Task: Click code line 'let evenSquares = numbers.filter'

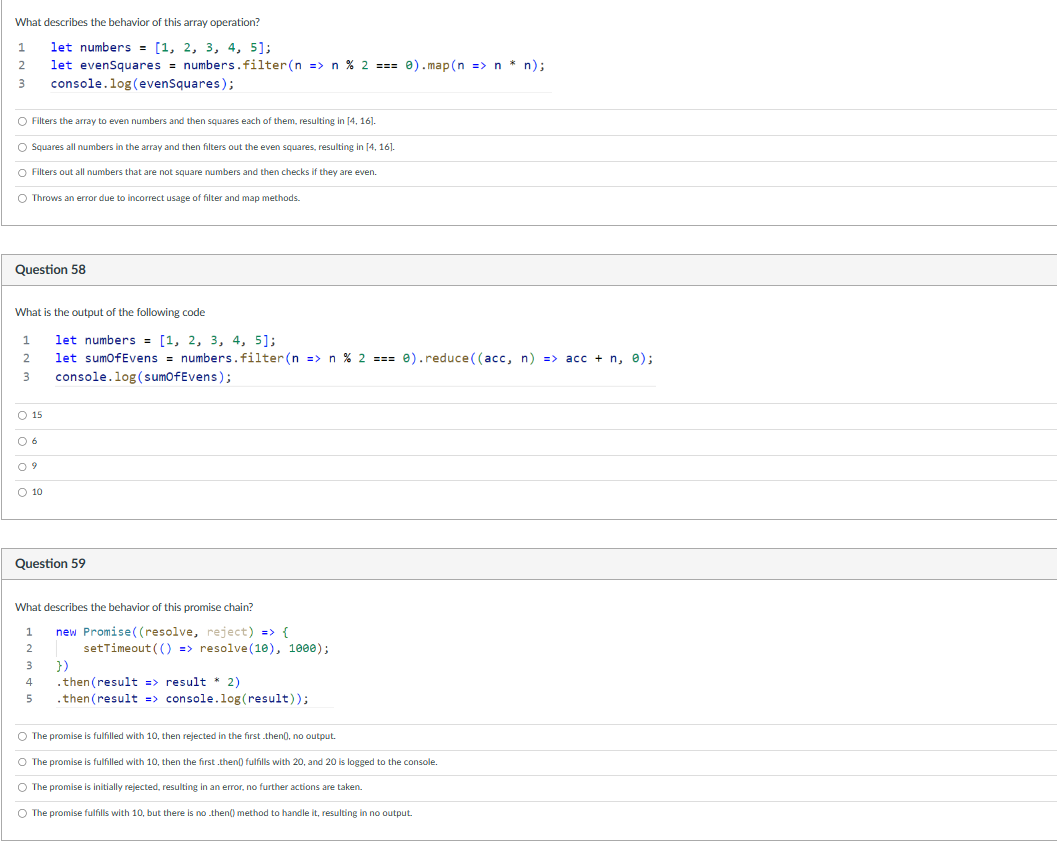Action: 297,65
